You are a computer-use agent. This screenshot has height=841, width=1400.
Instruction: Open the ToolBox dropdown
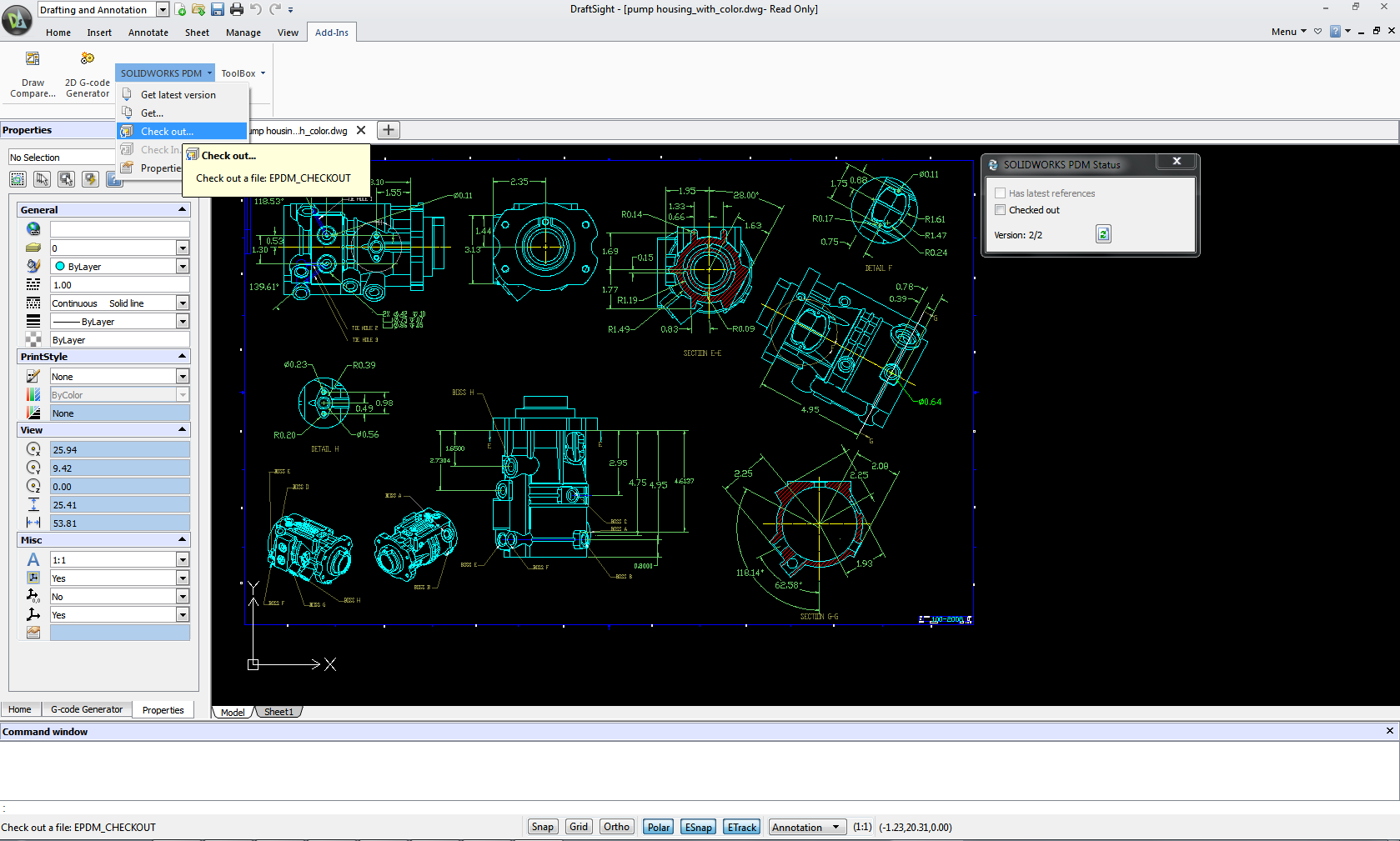[x=243, y=73]
